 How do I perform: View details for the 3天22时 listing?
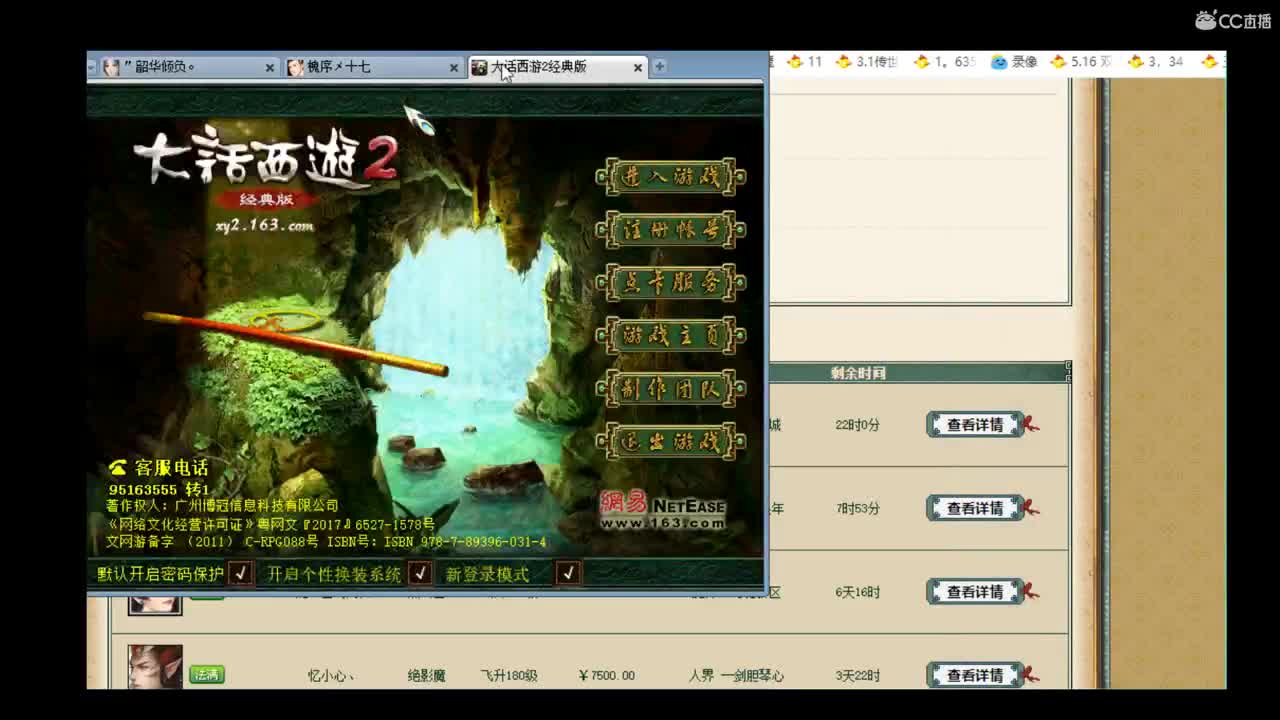[x=975, y=675]
